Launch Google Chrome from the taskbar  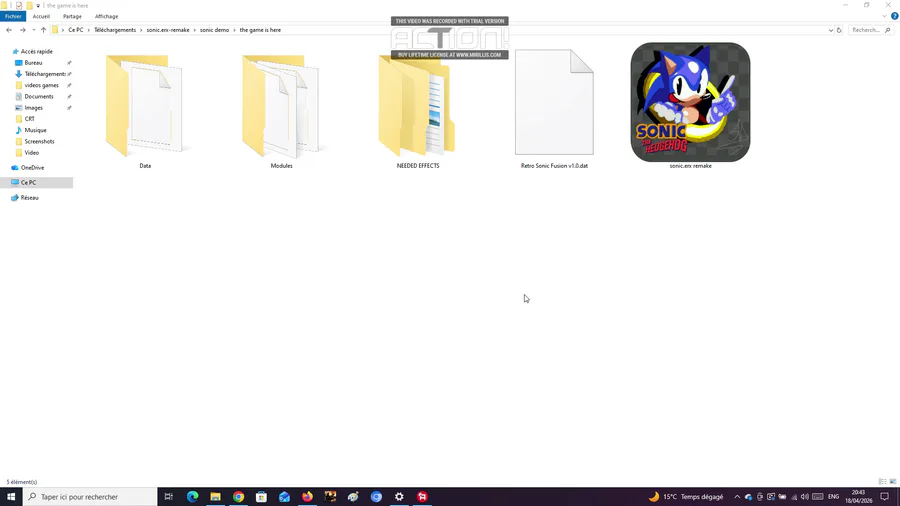pos(238,497)
